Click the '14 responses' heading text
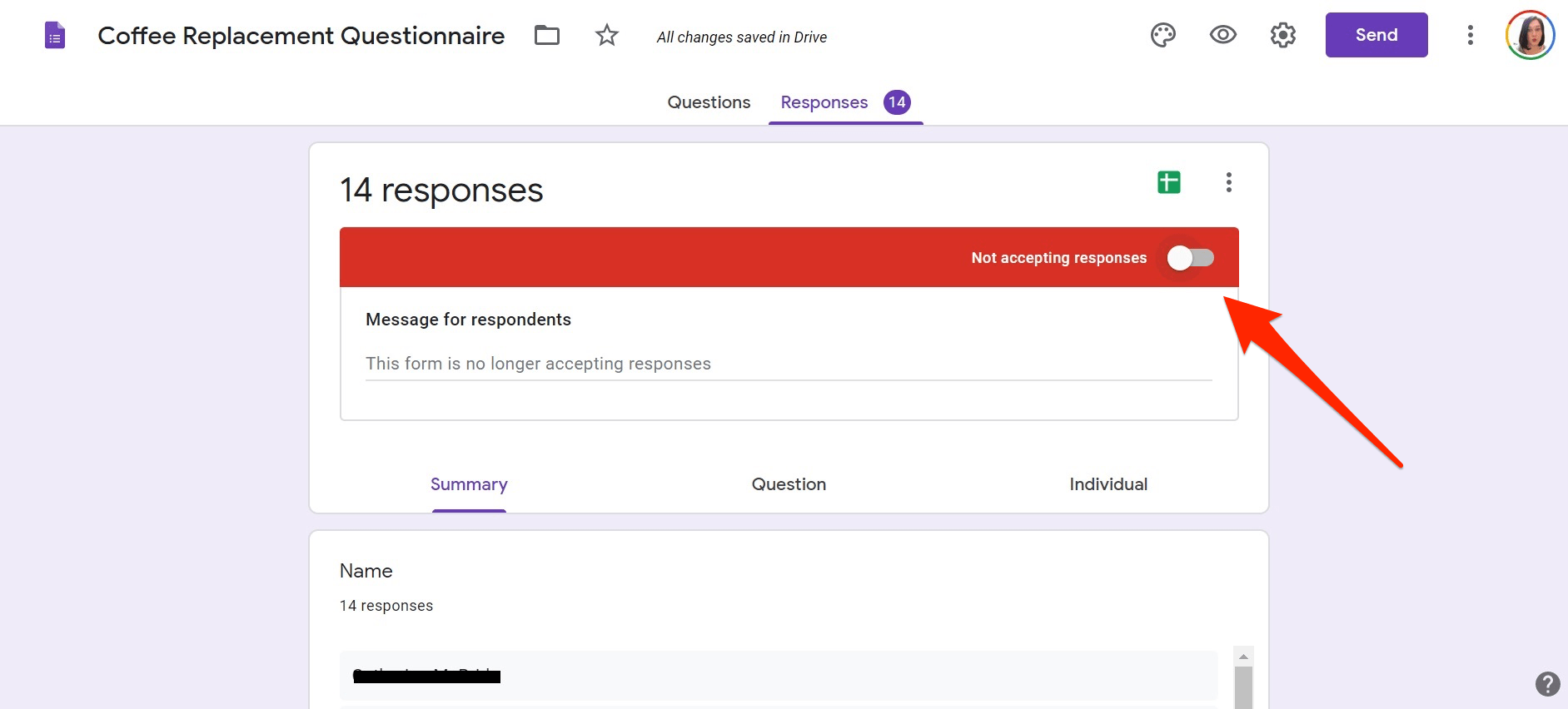The height and width of the screenshot is (709, 1568). [x=441, y=190]
